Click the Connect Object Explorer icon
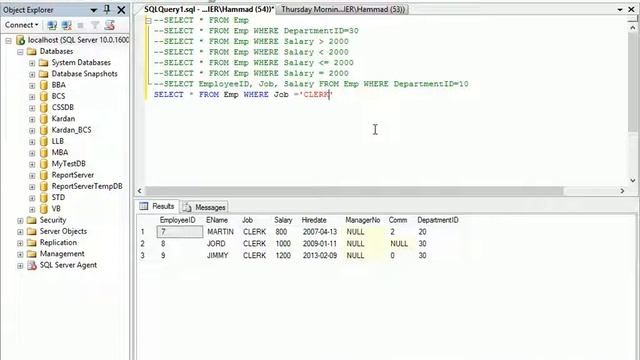 [x=52, y=25]
